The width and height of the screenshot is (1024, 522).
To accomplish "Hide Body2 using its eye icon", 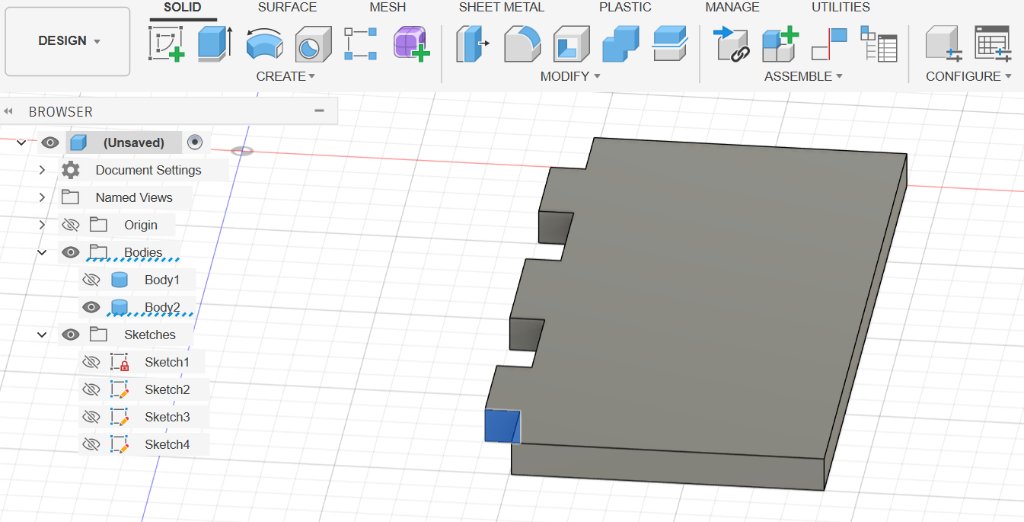I will click(91, 307).
